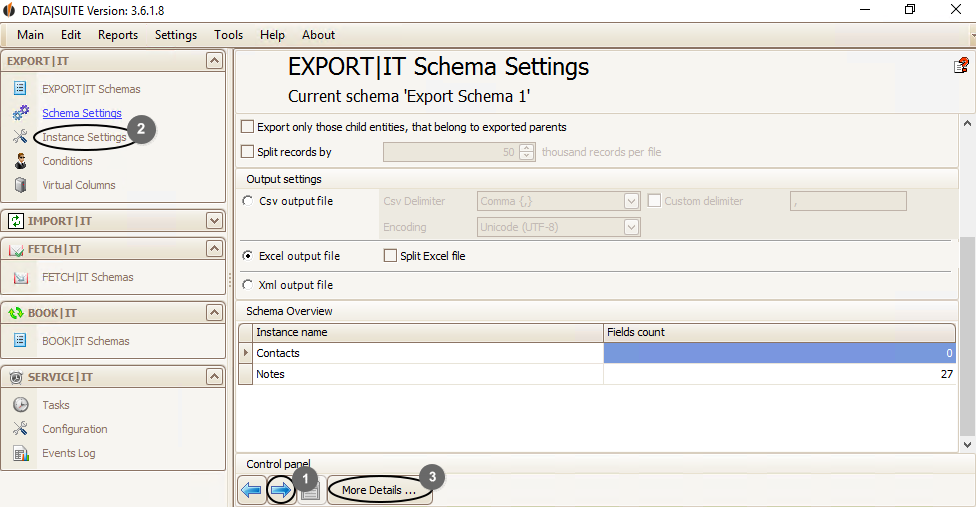Open the Help menu
The width and height of the screenshot is (976, 507).
pos(272,35)
